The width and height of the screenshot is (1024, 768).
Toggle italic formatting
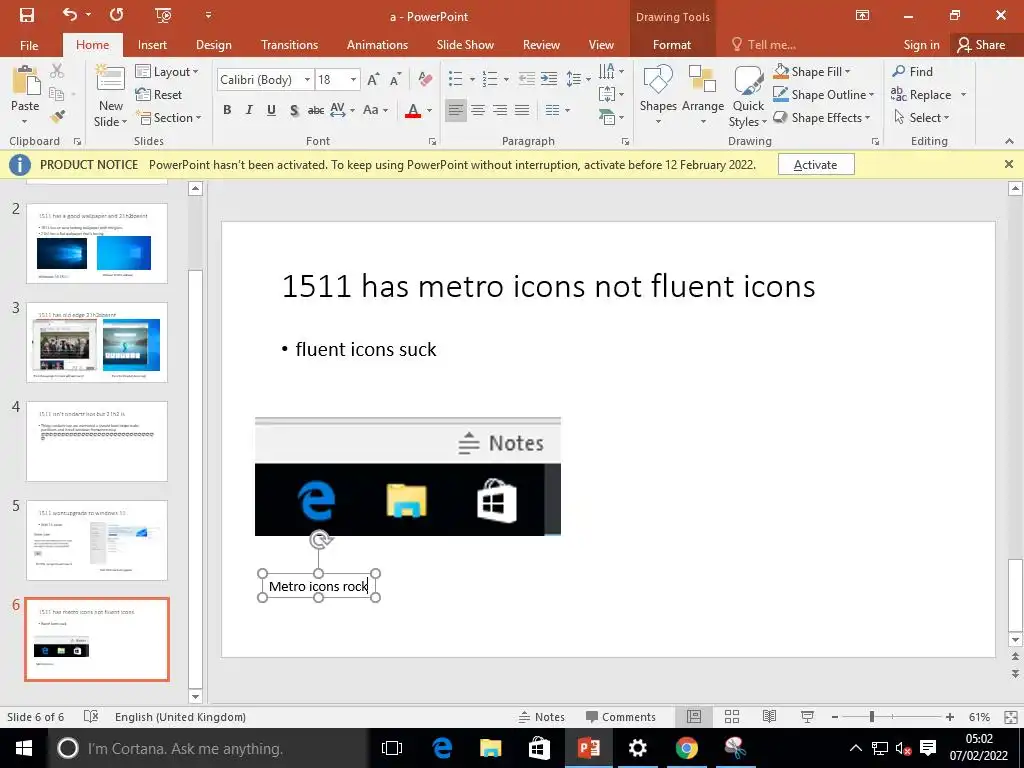coord(249,110)
